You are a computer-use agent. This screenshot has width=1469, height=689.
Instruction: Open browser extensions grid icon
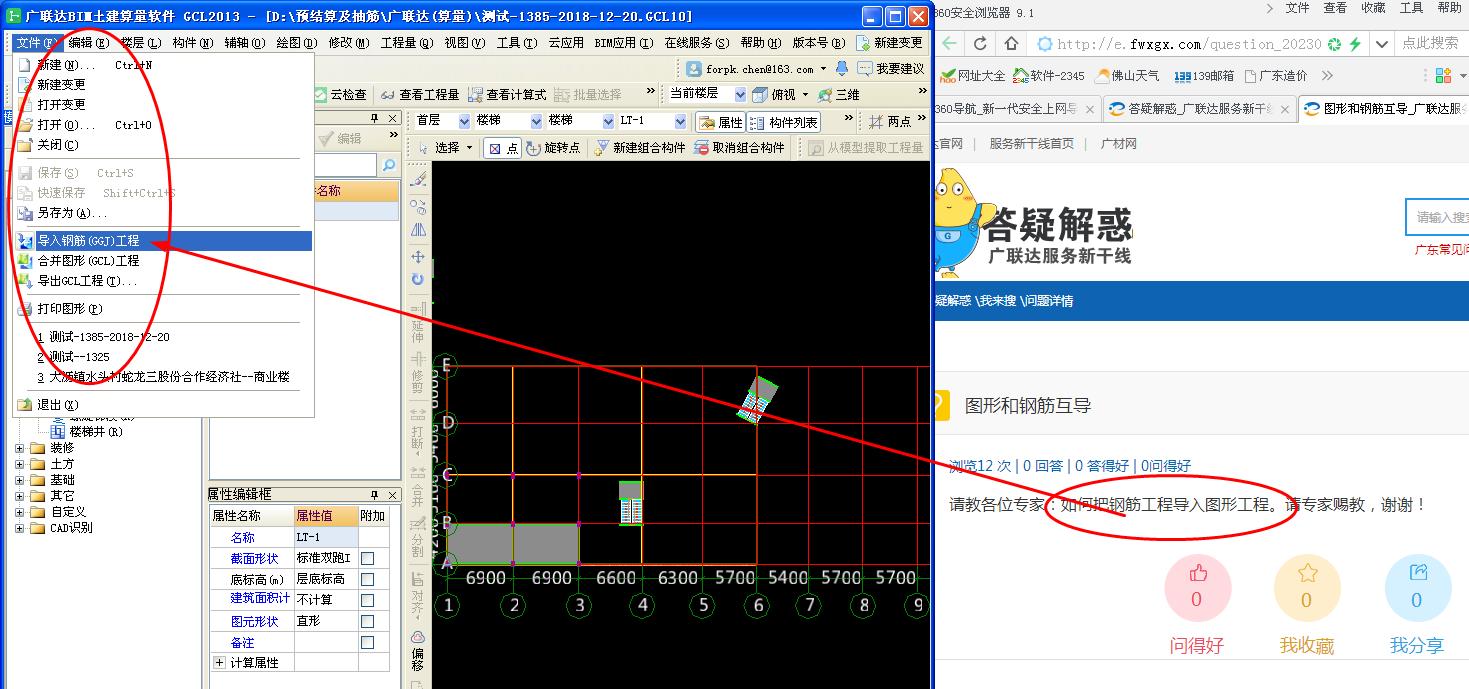coord(1443,75)
